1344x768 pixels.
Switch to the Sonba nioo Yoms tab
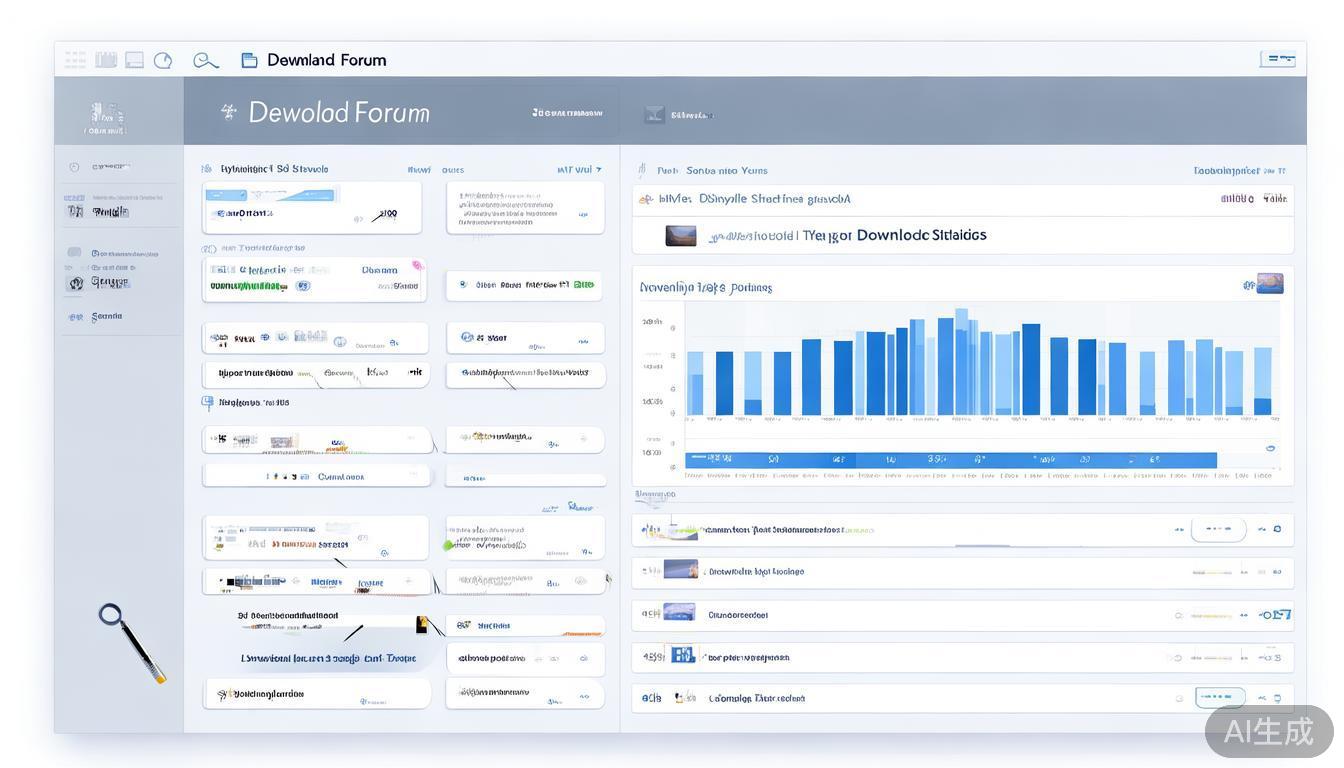pyautogui.click(x=726, y=171)
